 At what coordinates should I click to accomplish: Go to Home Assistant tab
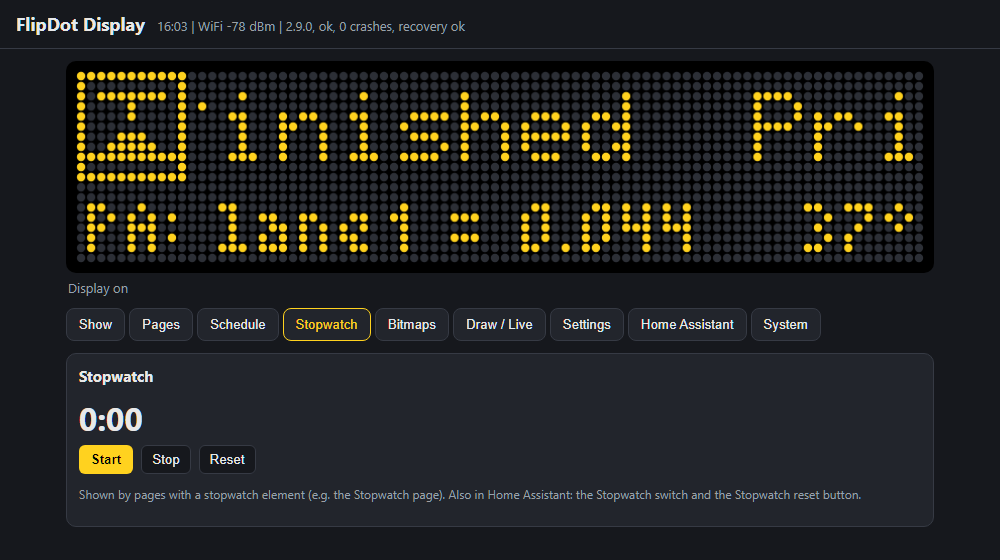coord(687,325)
